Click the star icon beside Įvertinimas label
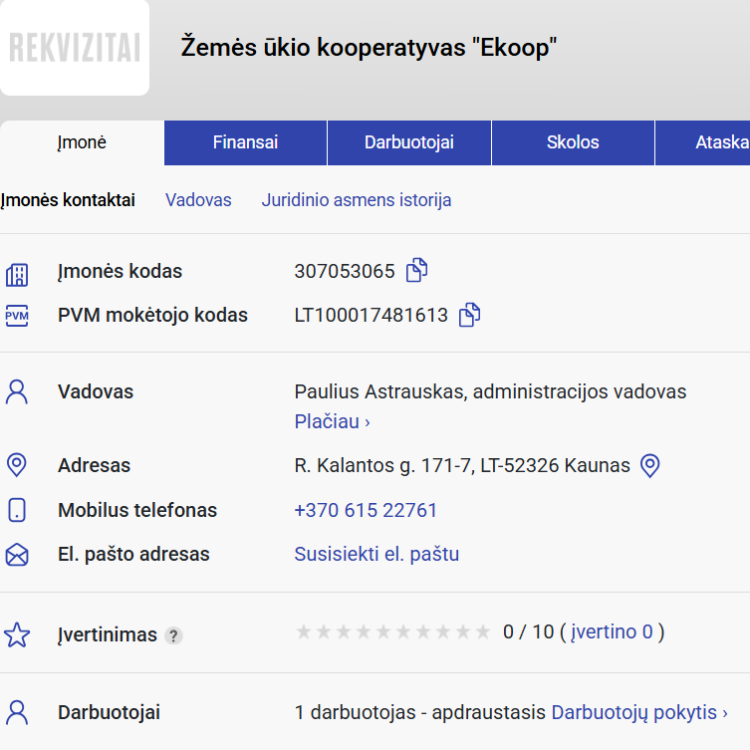 click(17, 635)
